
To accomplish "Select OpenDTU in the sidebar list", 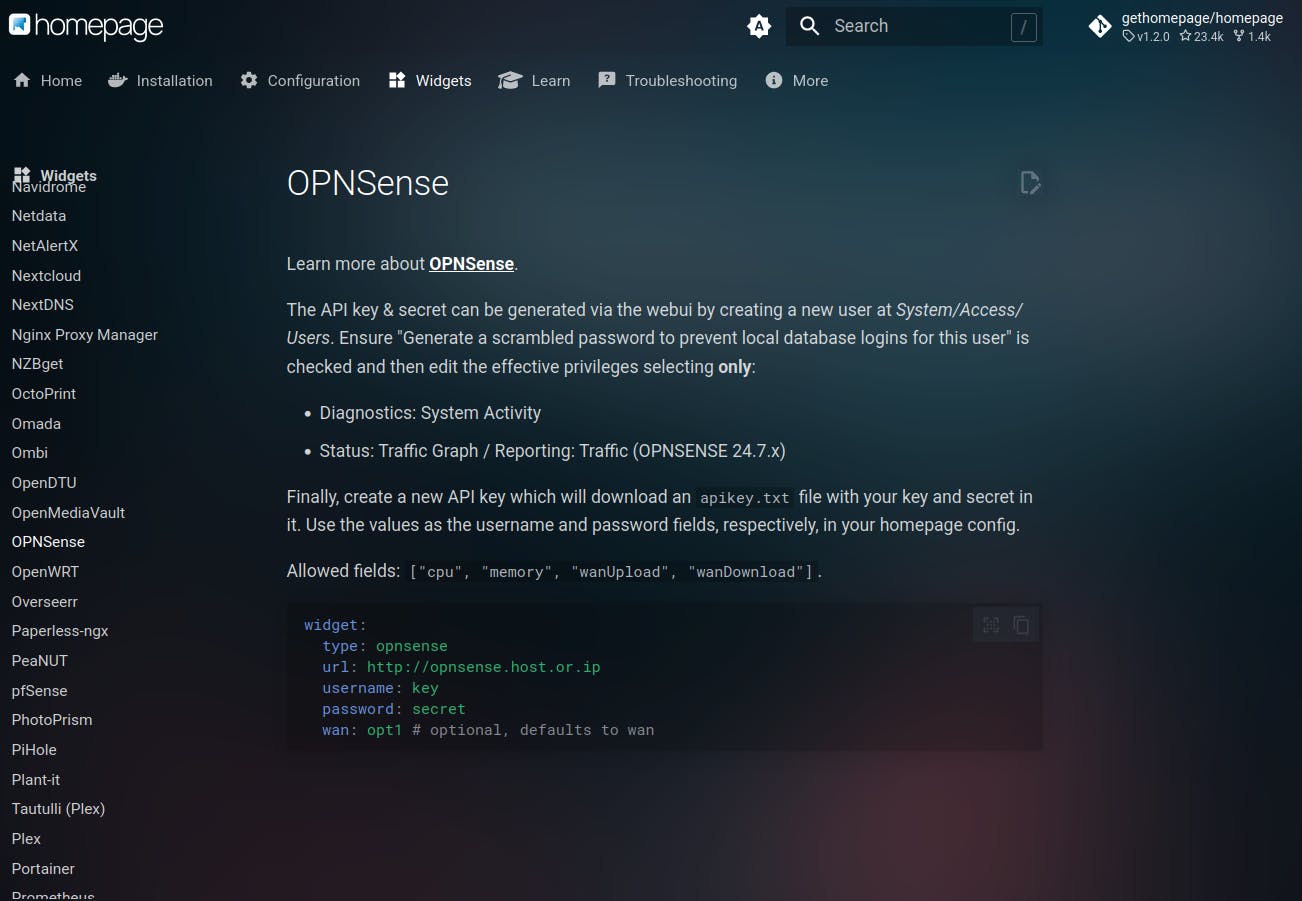I will 44,483.
